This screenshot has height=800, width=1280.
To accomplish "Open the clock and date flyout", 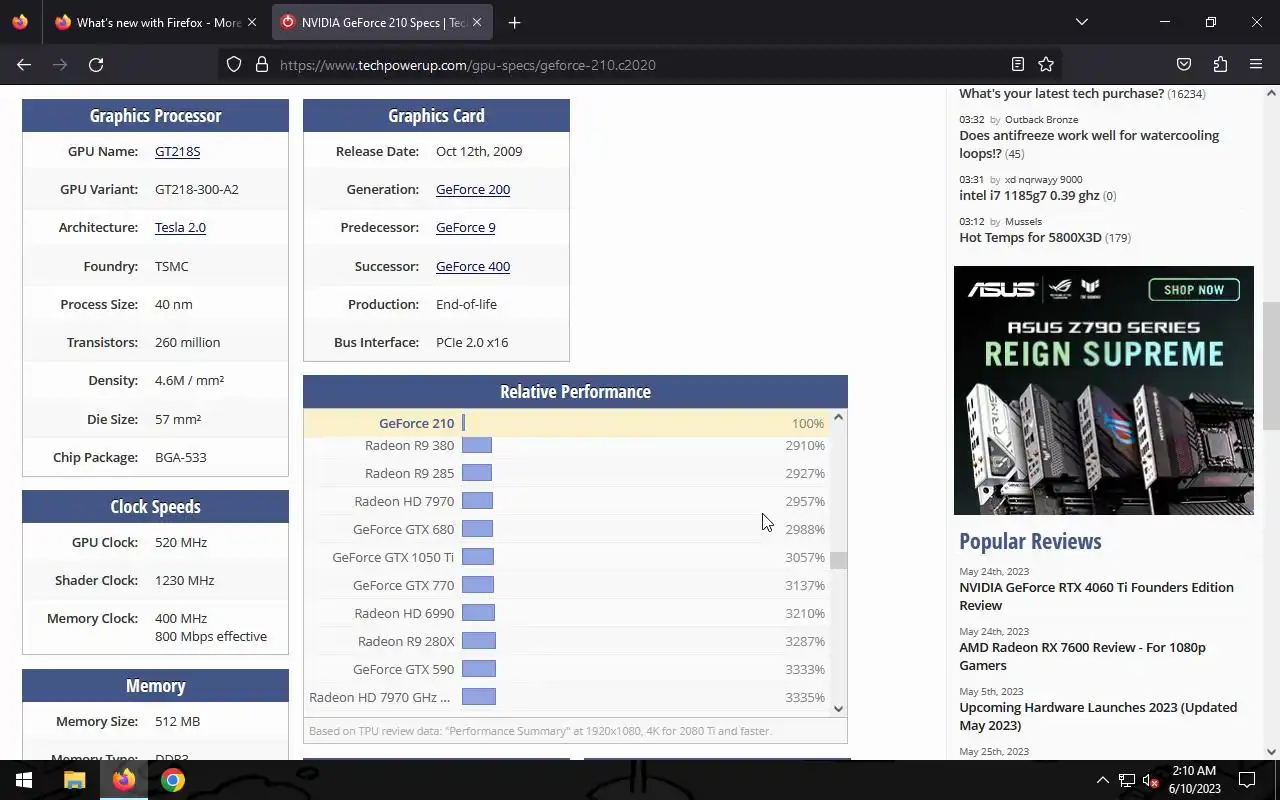I will 1194,780.
